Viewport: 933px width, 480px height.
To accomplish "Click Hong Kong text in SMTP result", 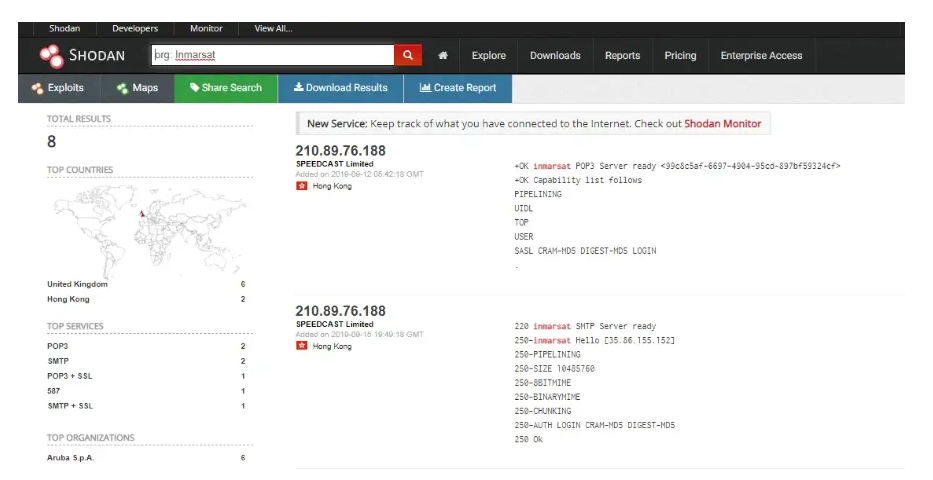I will (x=332, y=346).
